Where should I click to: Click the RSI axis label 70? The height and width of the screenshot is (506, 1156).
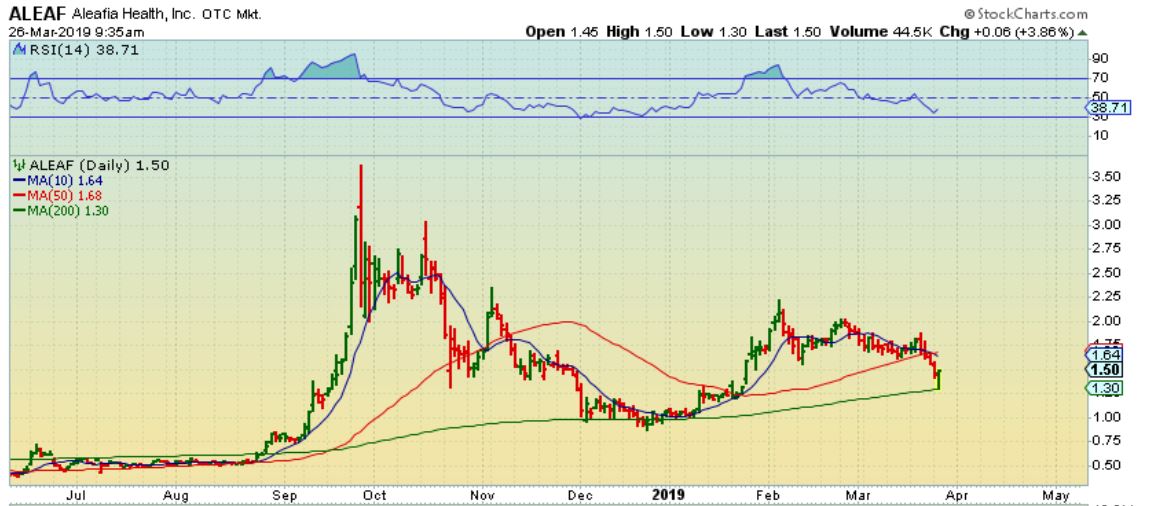[x=1101, y=77]
